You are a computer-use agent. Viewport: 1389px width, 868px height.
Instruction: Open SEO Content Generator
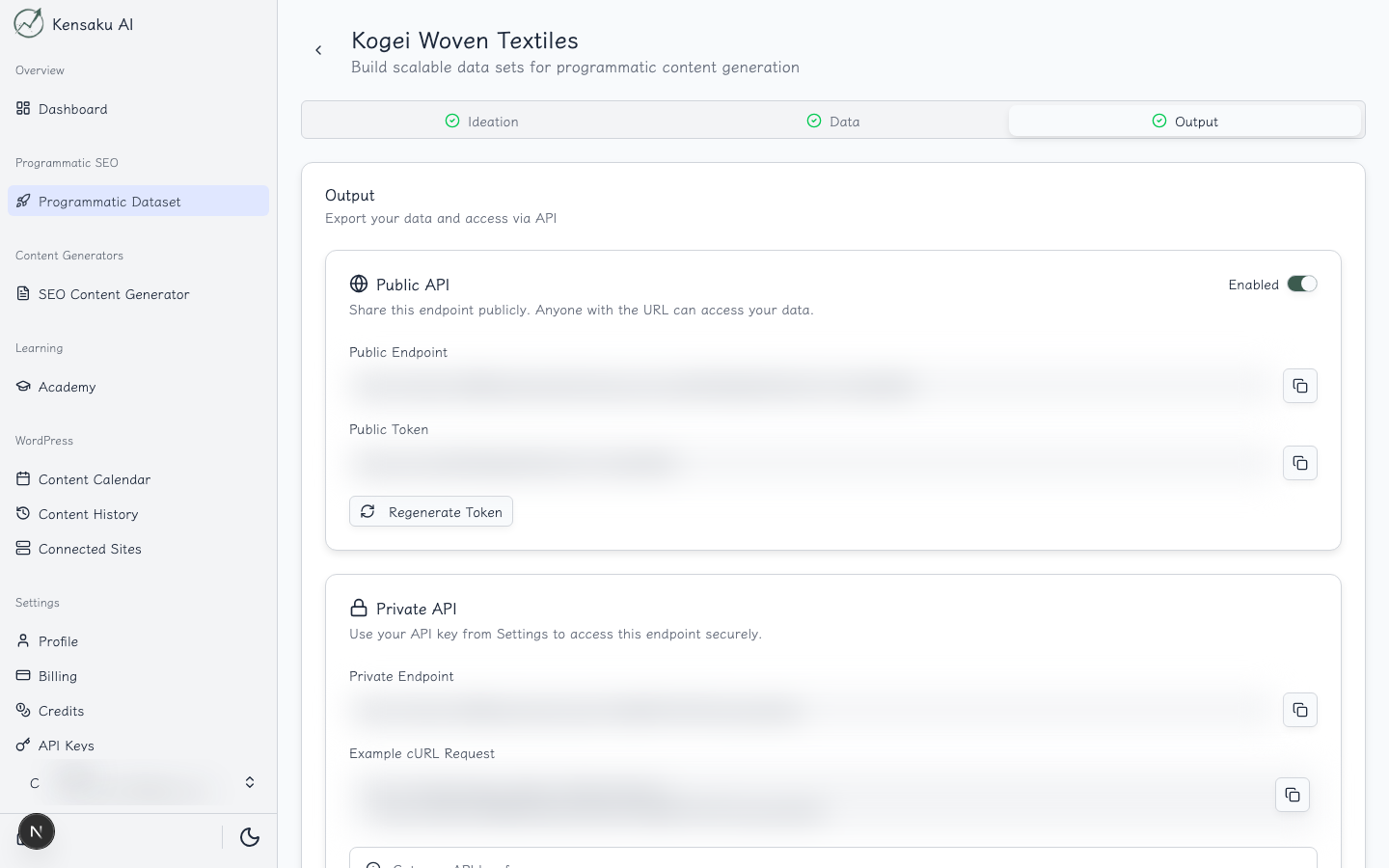(x=113, y=294)
